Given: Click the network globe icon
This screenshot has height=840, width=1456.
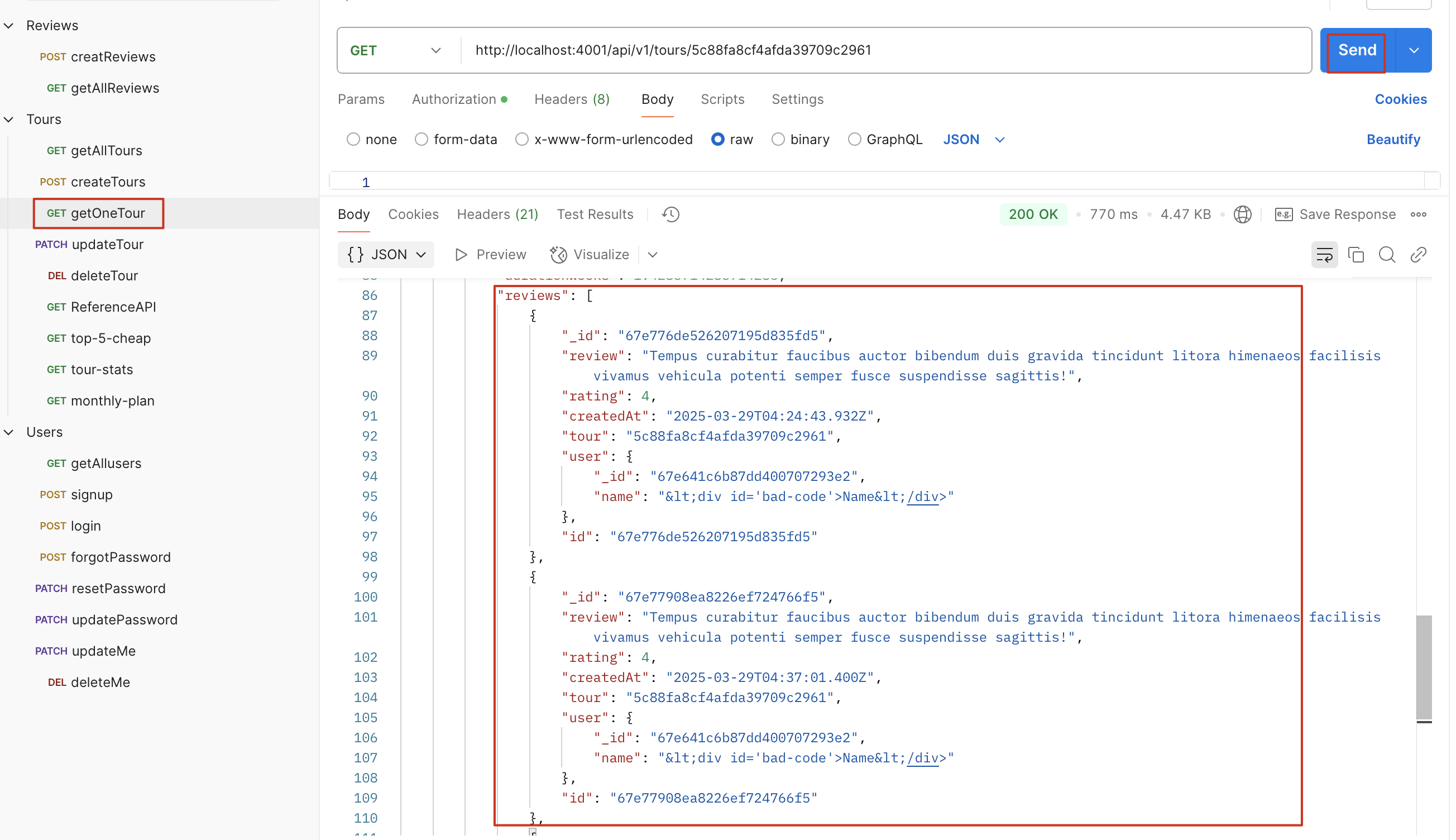Looking at the screenshot, I should point(1242,214).
